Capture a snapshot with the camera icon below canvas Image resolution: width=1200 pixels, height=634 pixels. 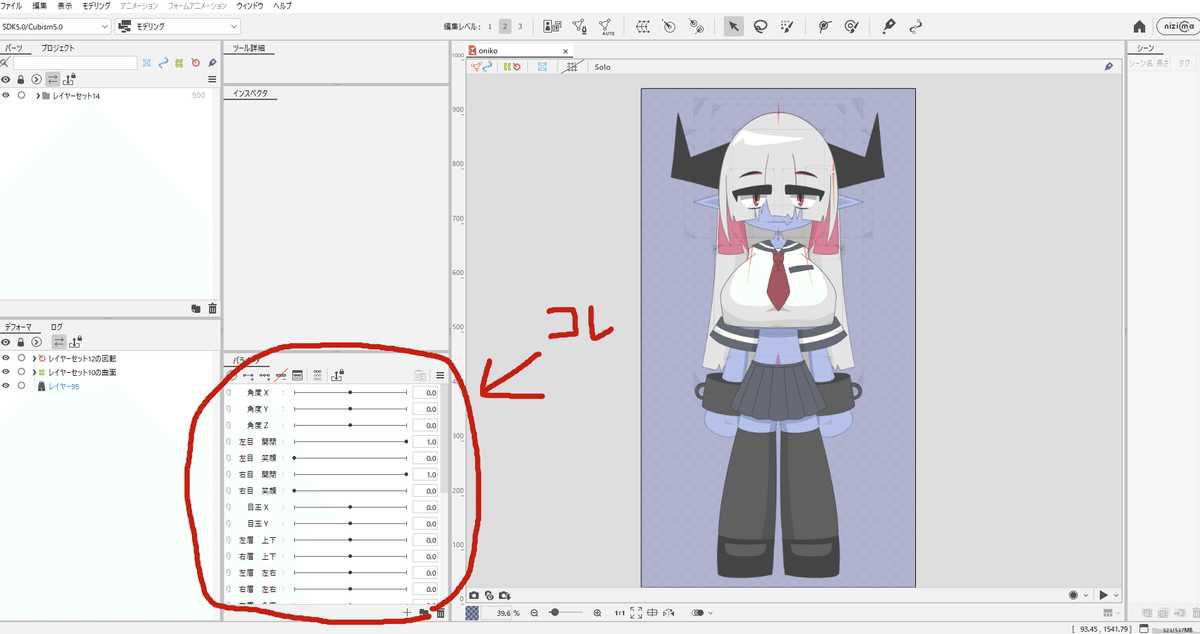pyautogui.click(x=473, y=594)
